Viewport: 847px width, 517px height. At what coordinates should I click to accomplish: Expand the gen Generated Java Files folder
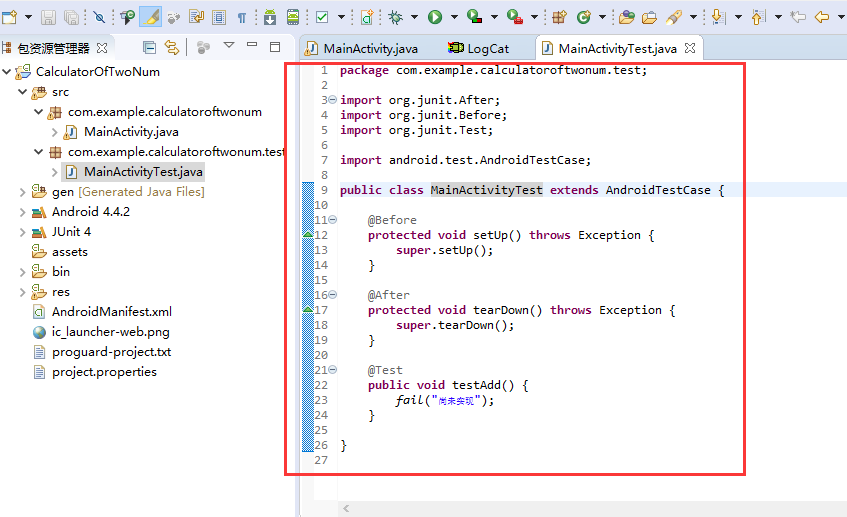[22, 192]
